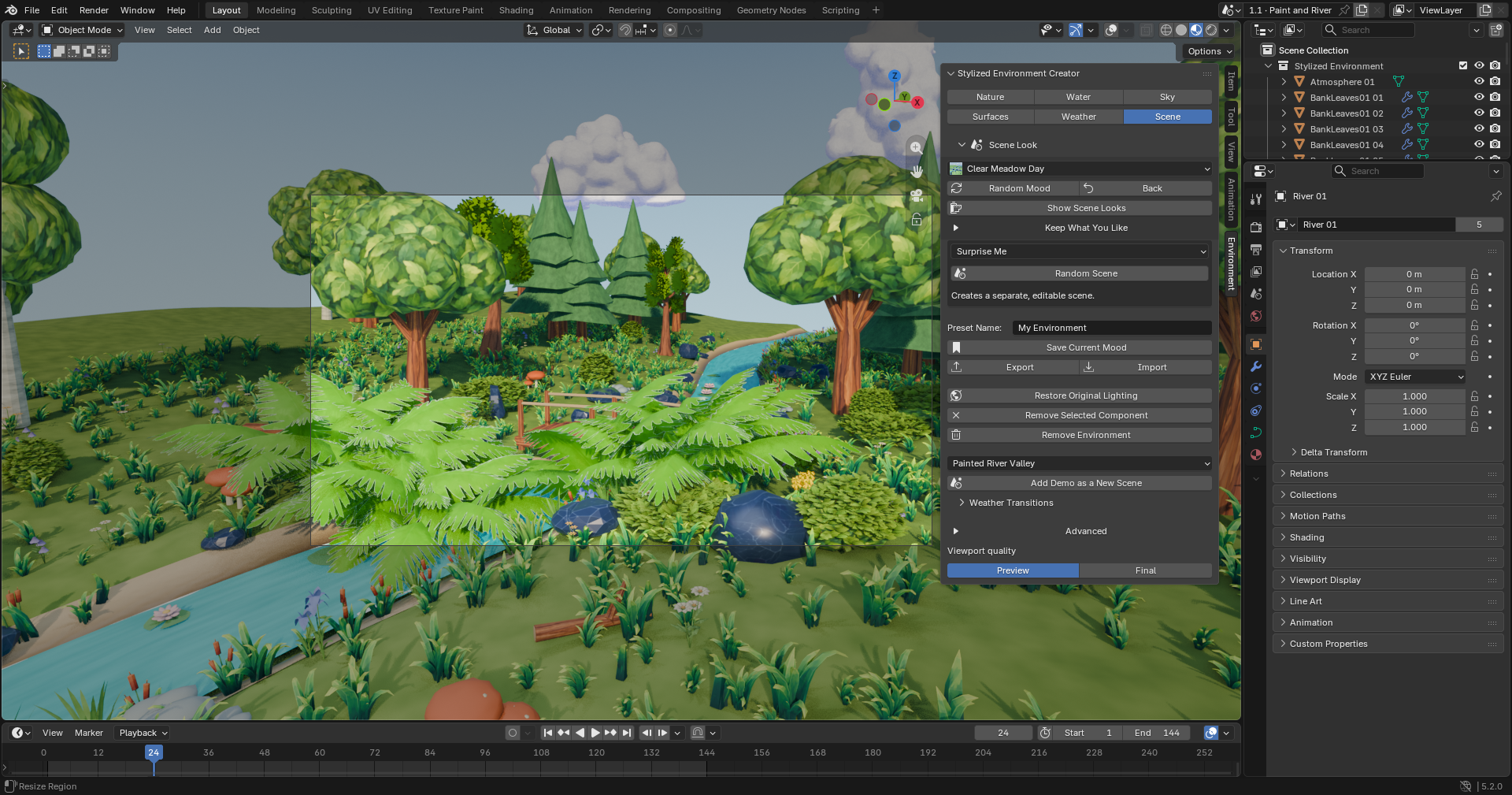Screen dimensions: 1512x795
Task: Open the Output properties tab icon
Action: [1256, 250]
